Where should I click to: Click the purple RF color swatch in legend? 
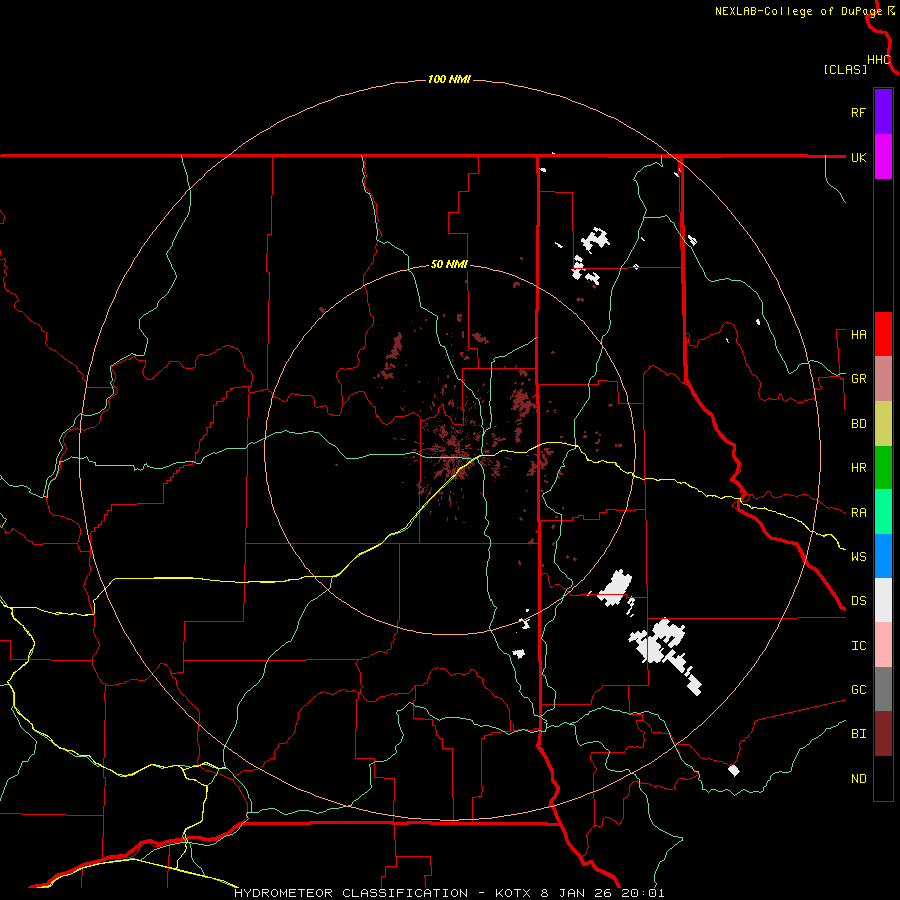tap(883, 112)
